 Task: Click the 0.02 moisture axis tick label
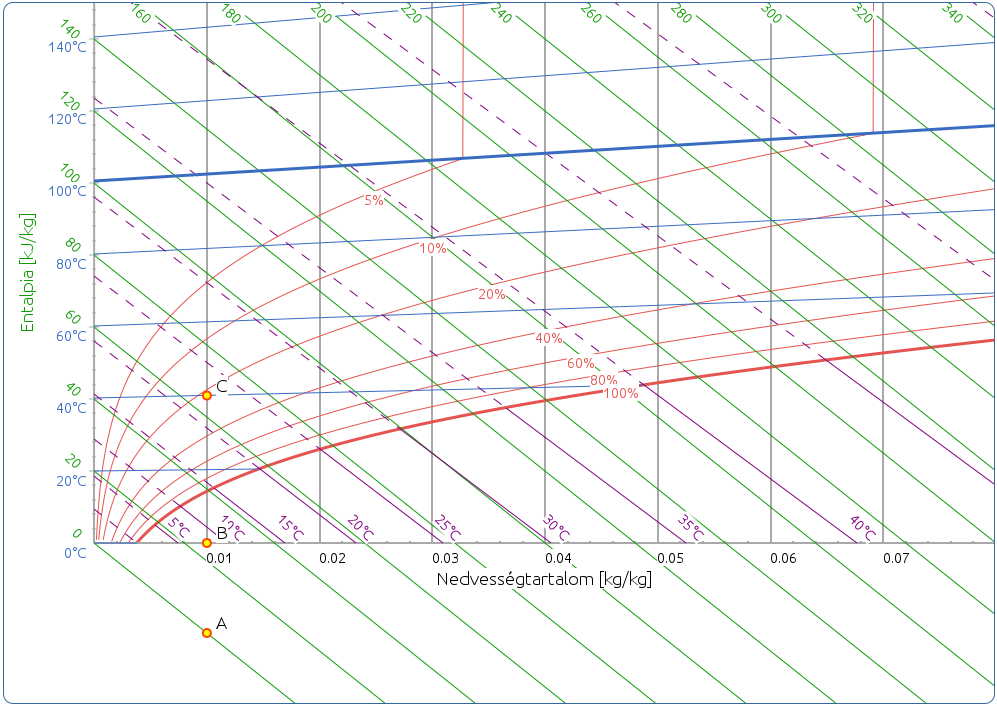(x=332, y=558)
